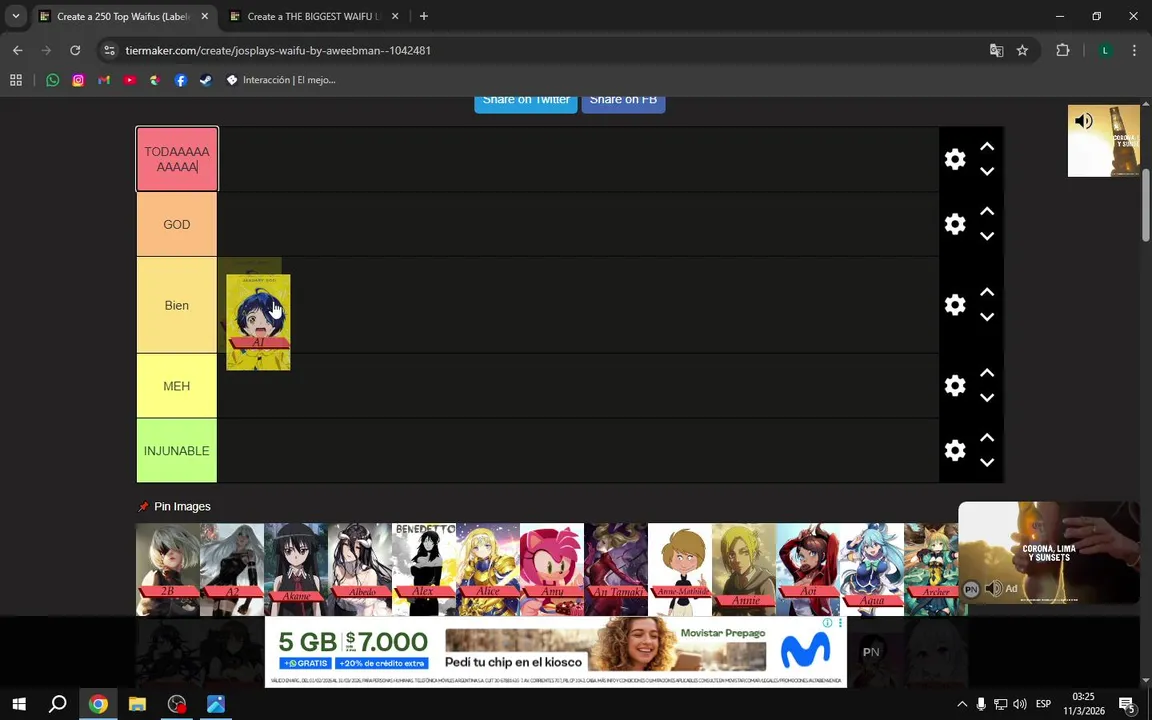
Task: Open the Gmail bookmark
Action: tap(104, 80)
